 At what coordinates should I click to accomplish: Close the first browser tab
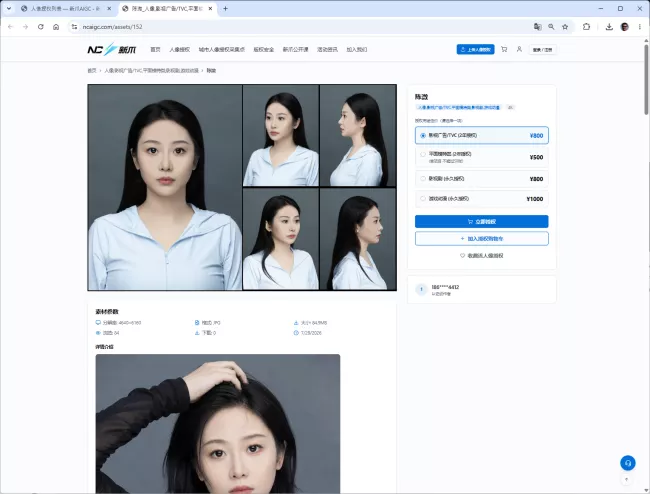[x=109, y=8]
